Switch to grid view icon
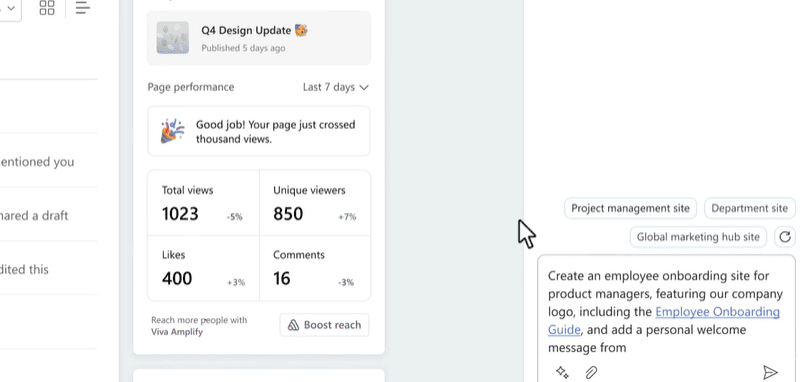The height and width of the screenshot is (382, 805). [x=47, y=8]
